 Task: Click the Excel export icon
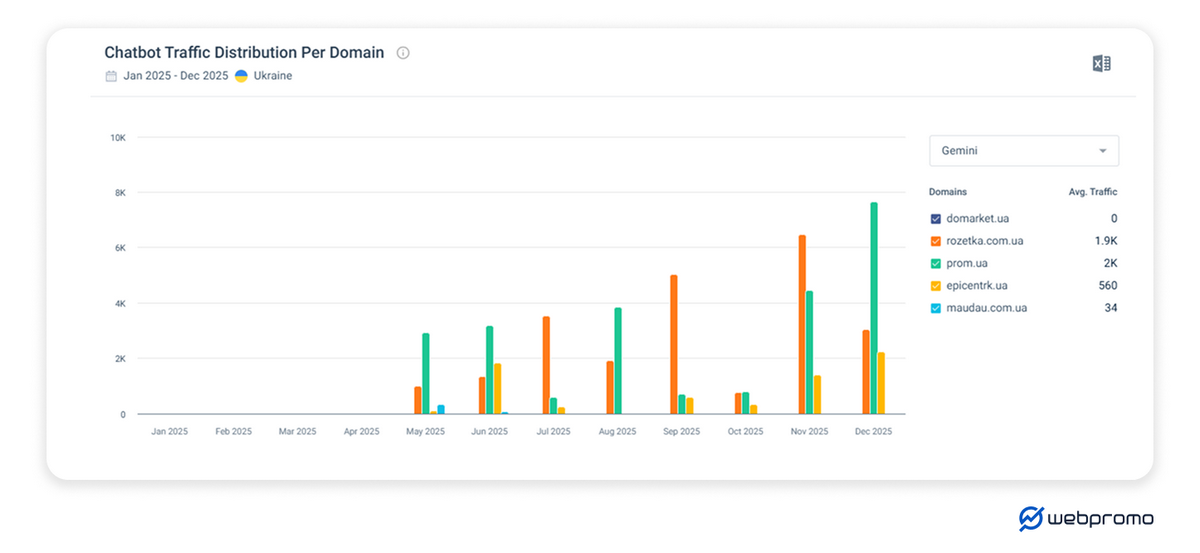coord(1101,64)
